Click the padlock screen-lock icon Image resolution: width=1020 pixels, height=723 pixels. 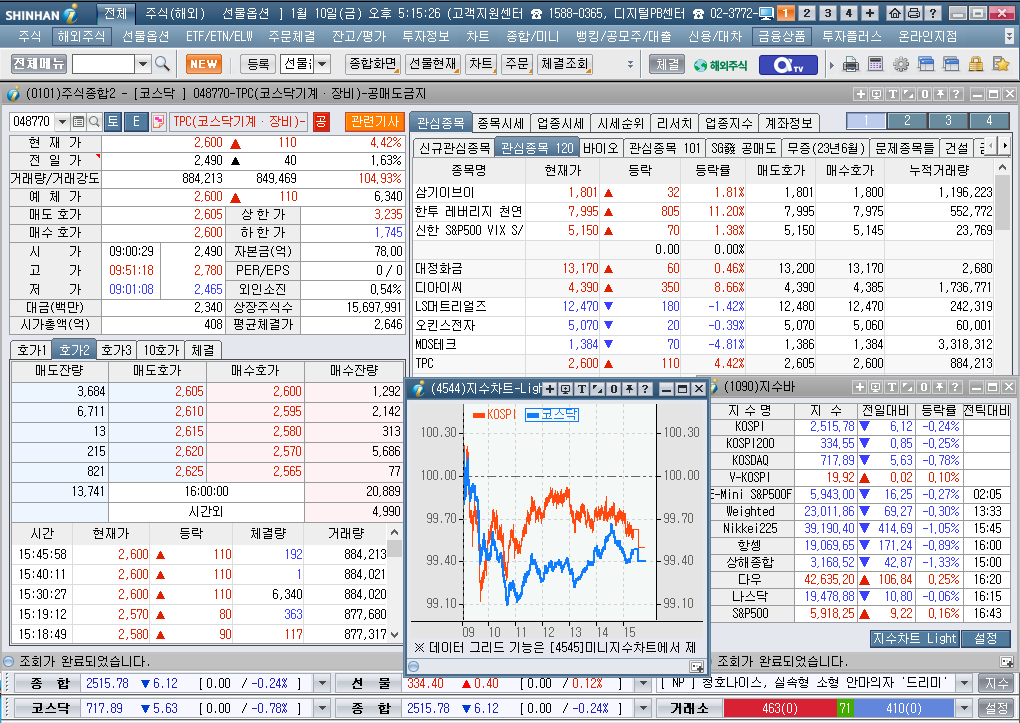click(975, 64)
